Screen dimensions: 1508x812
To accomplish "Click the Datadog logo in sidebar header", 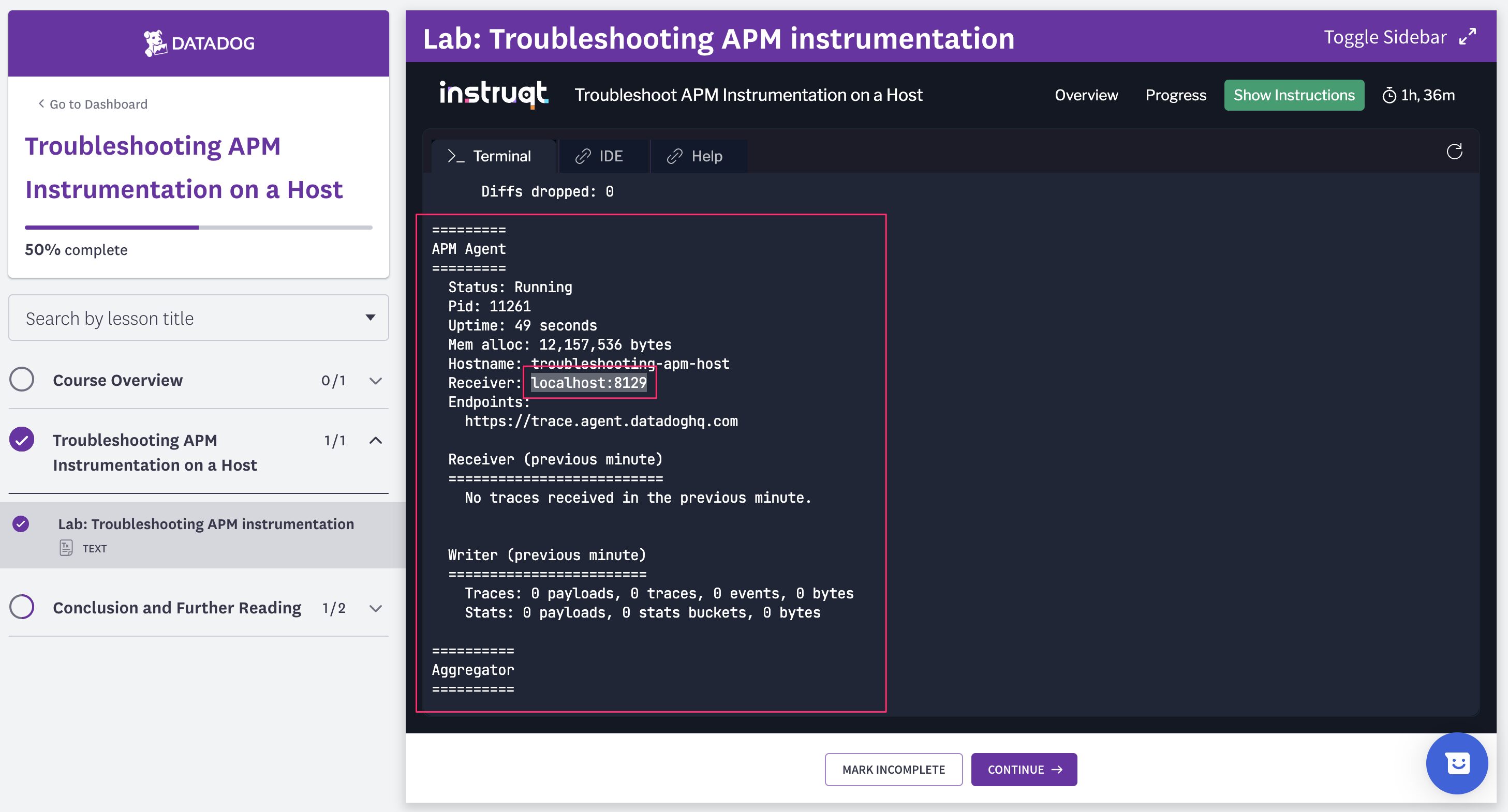I will 199,43.
